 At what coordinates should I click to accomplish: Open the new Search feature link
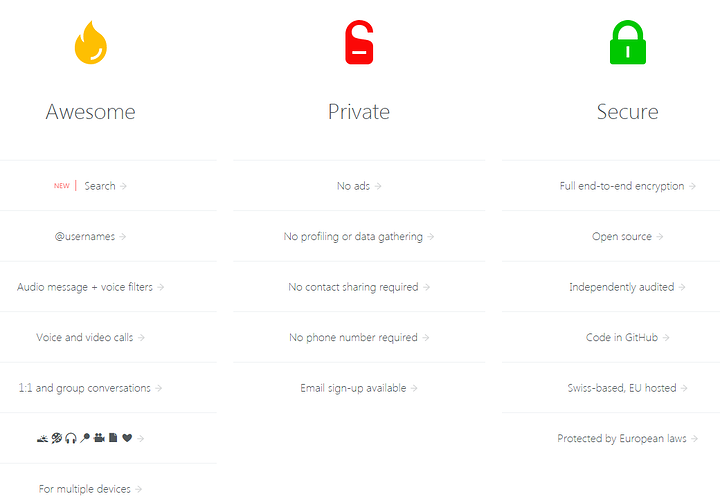click(x=99, y=186)
